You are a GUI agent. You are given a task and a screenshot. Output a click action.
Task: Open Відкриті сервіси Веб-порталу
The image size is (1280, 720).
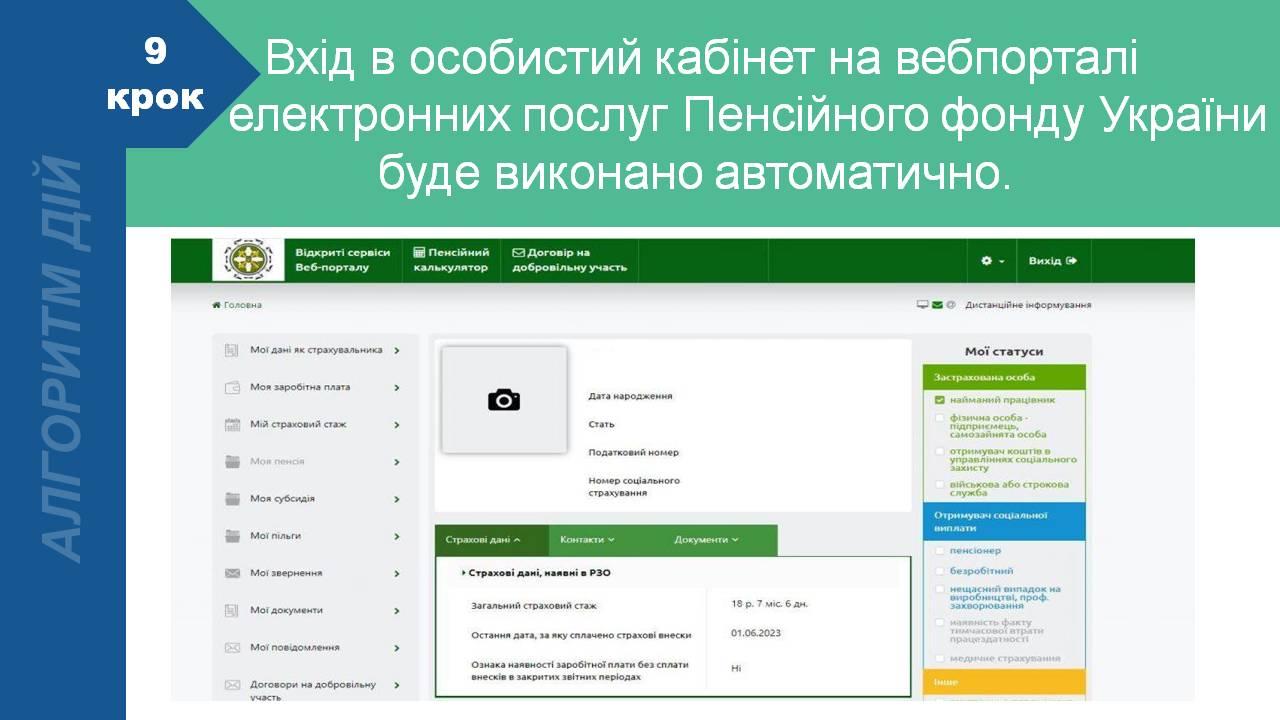point(342,260)
